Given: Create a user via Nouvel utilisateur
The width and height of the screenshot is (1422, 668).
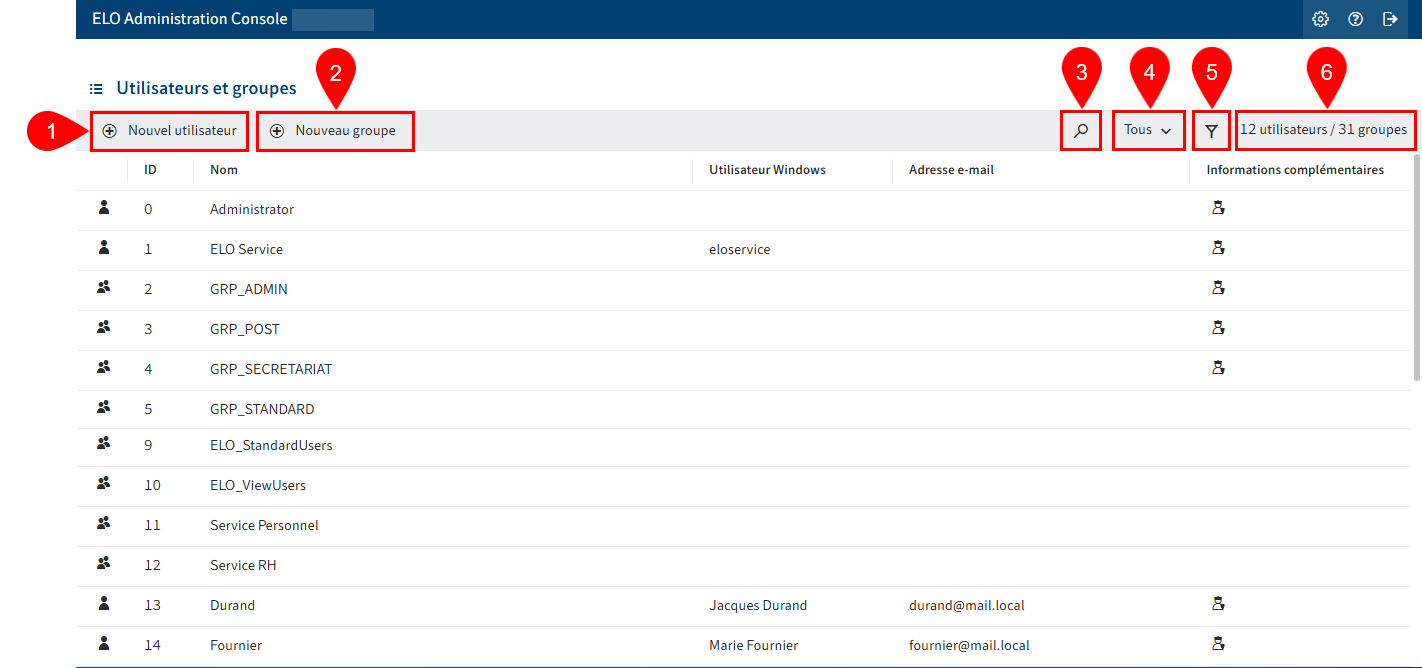Looking at the screenshot, I should tap(169, 130).
